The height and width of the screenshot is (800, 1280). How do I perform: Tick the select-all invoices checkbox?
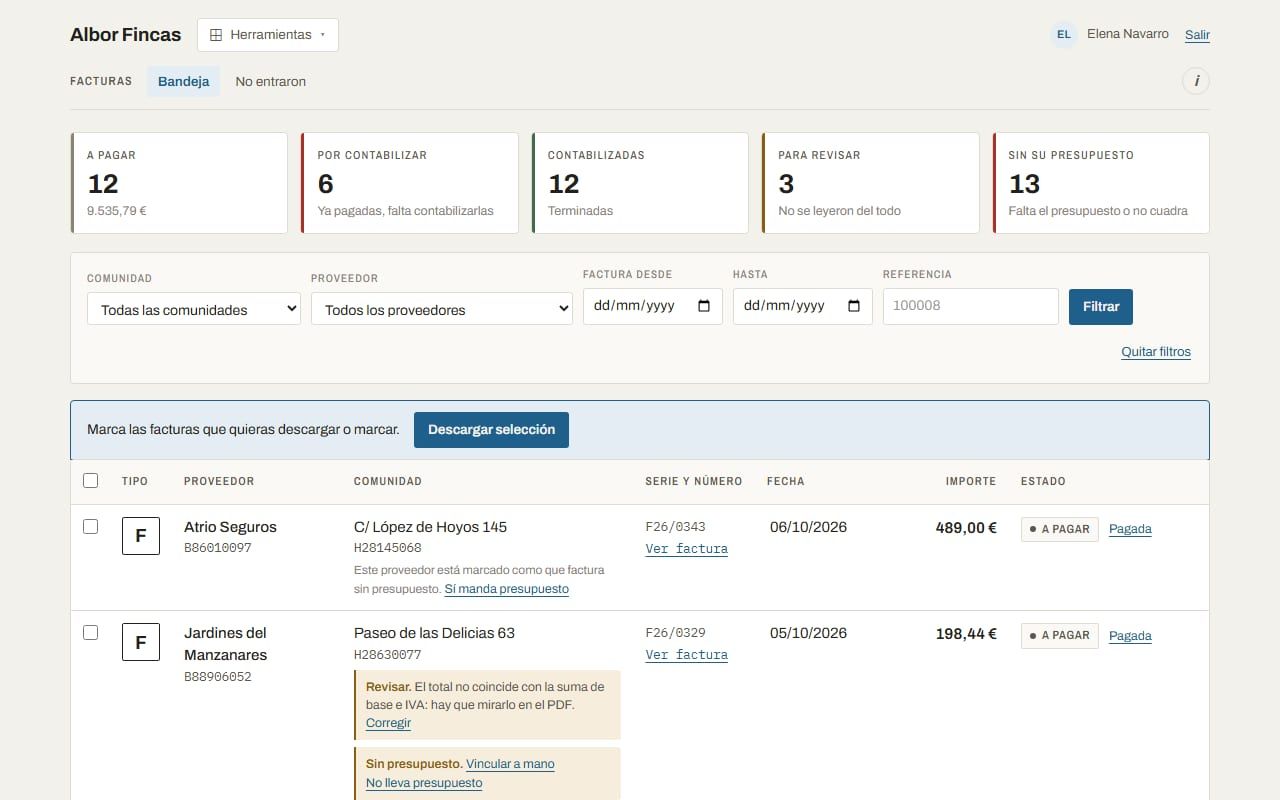pos(91,481)
